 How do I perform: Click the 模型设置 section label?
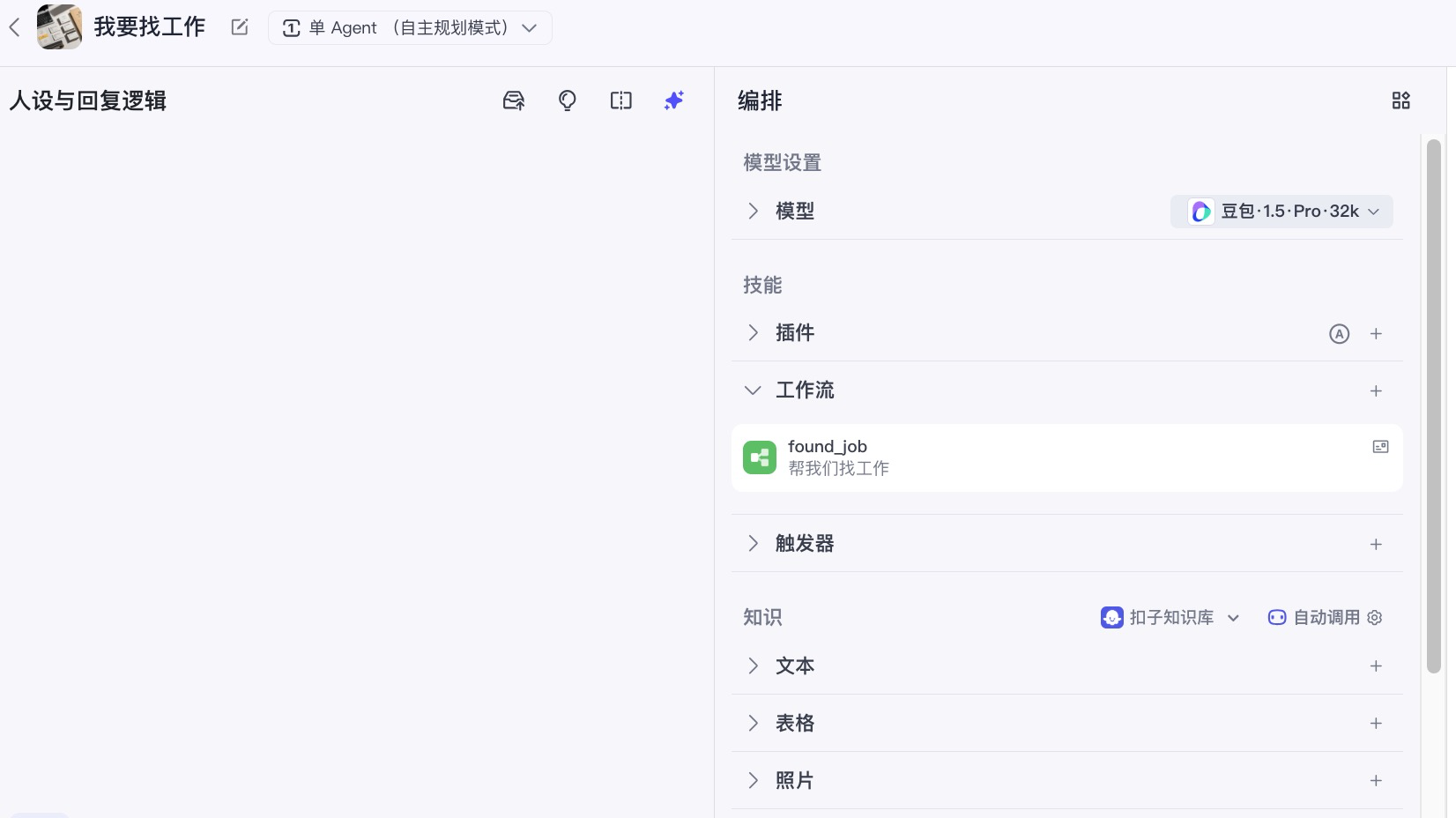click(783, 163)
